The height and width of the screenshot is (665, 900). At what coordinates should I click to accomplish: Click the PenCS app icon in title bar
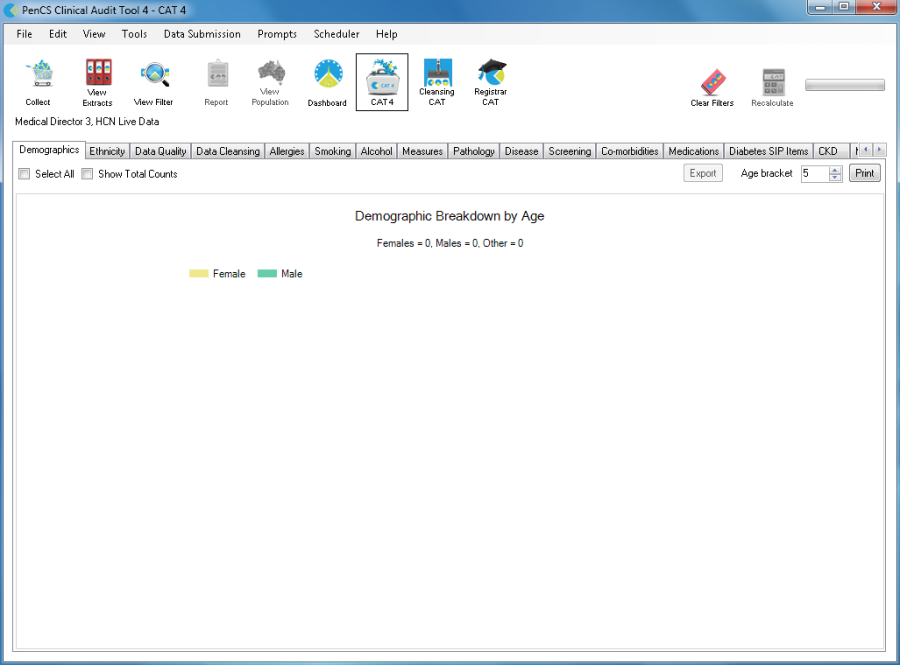[x=11, y=10]
